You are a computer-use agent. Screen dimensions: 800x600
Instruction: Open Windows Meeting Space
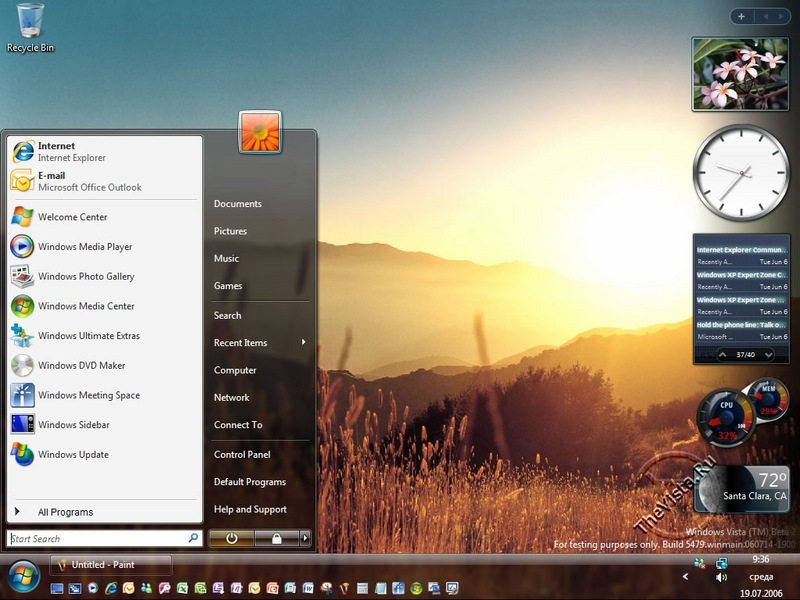click(x=88, y=396)
